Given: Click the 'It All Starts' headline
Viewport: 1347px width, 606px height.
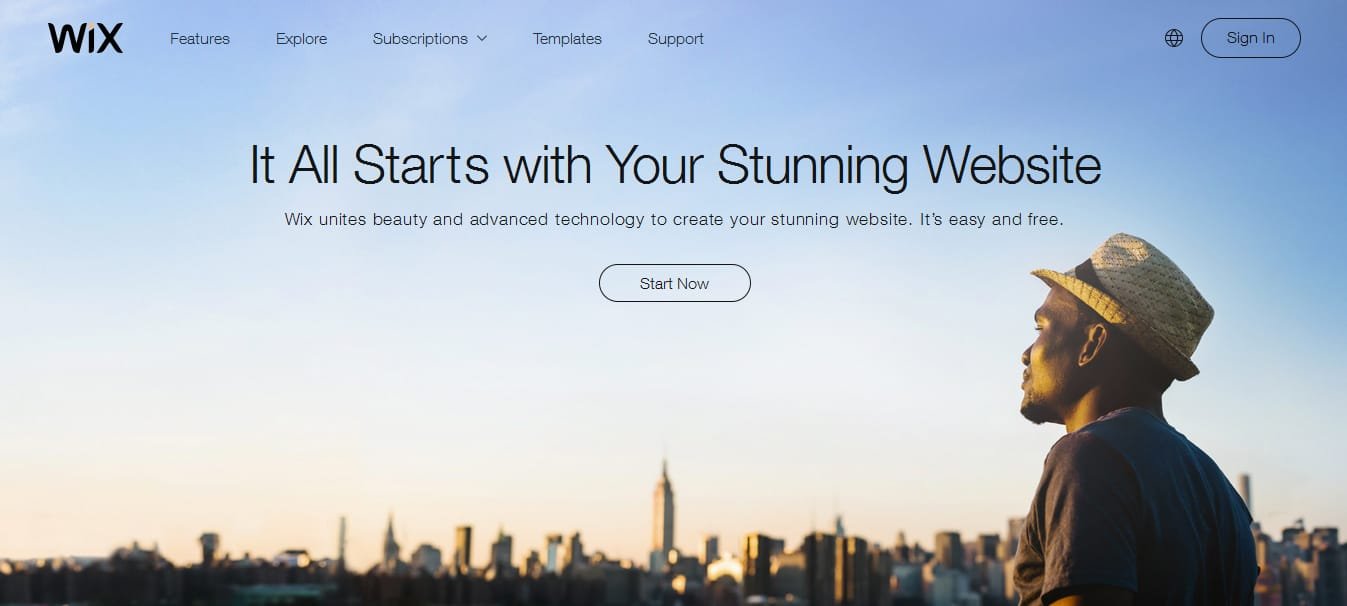Looking at the screenshot, I should point(675,165).
